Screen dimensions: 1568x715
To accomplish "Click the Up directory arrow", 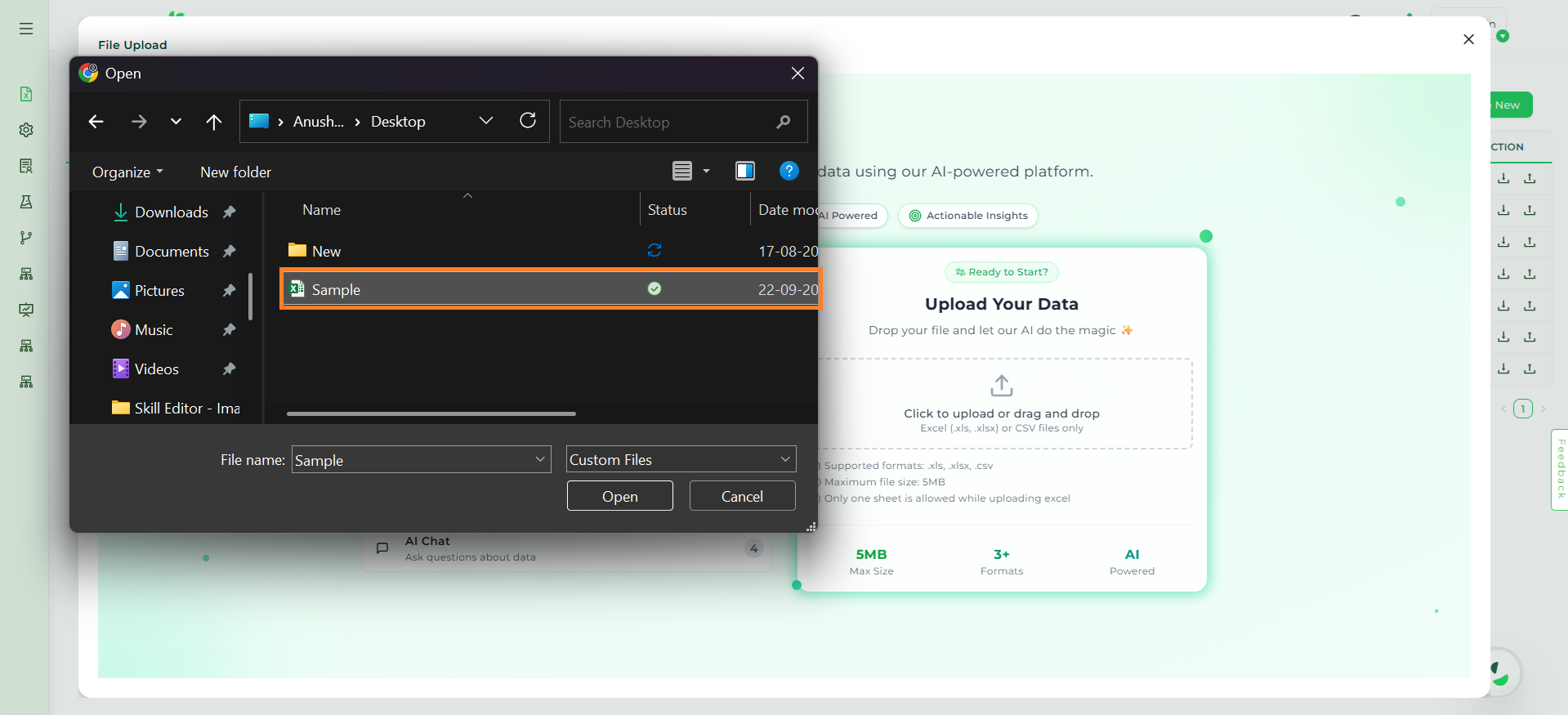I will [214, 122].
